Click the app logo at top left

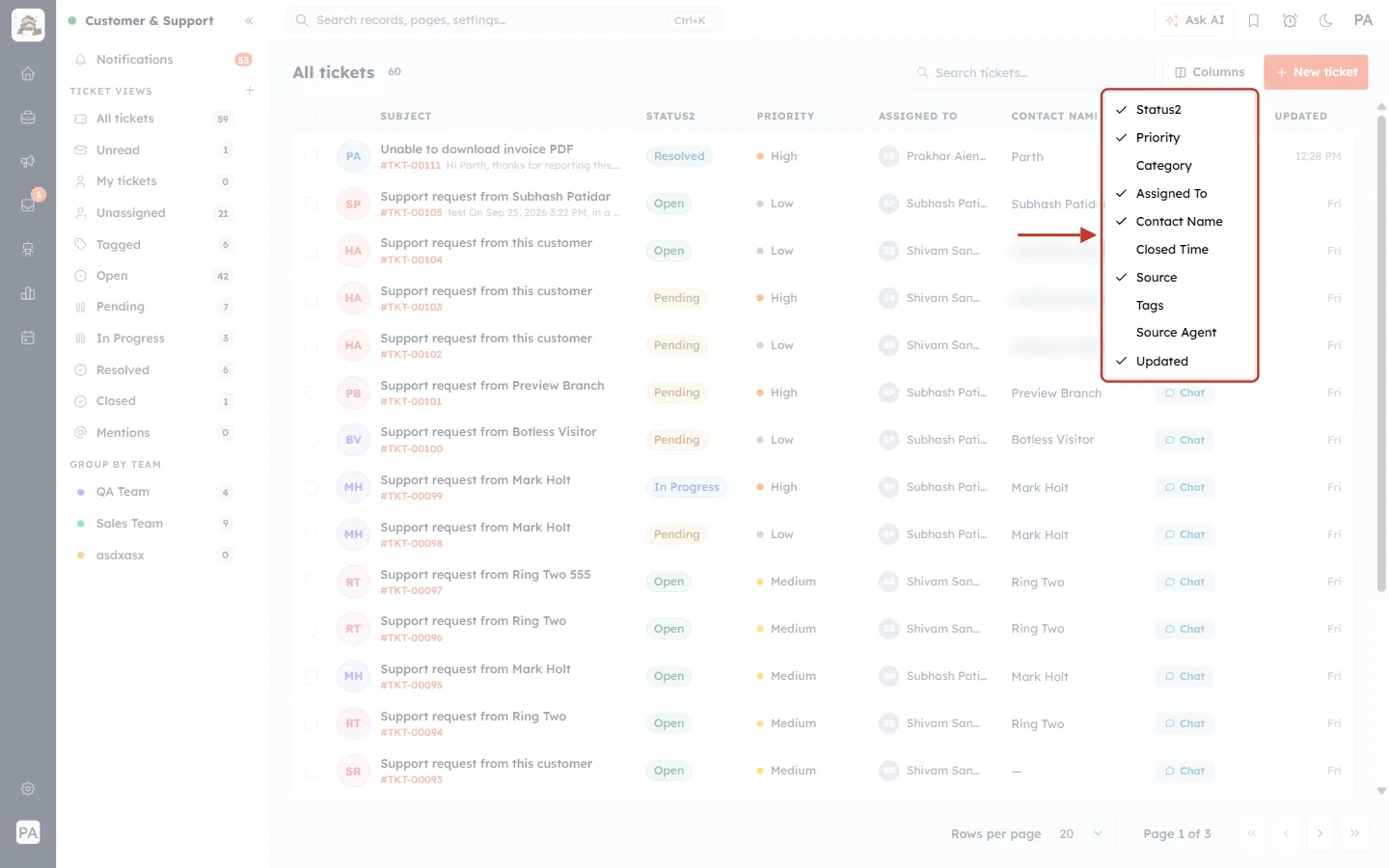click(x=28, y=25)
